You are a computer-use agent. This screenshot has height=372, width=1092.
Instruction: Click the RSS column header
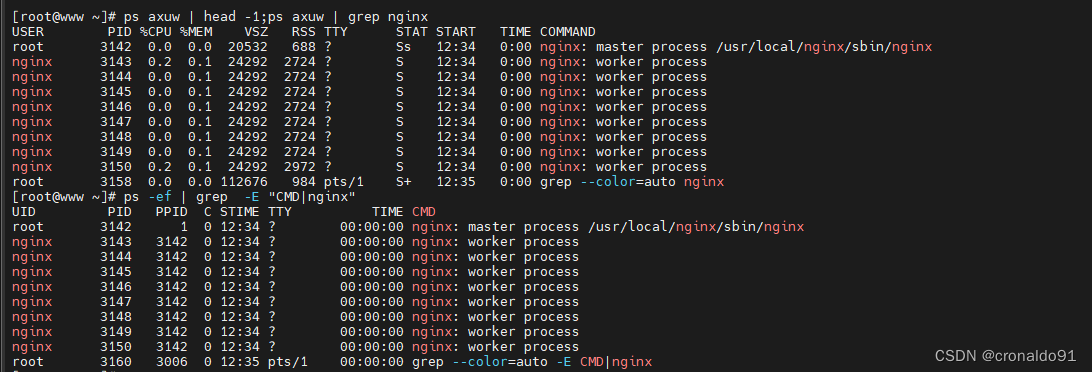[x=304, y=32]
